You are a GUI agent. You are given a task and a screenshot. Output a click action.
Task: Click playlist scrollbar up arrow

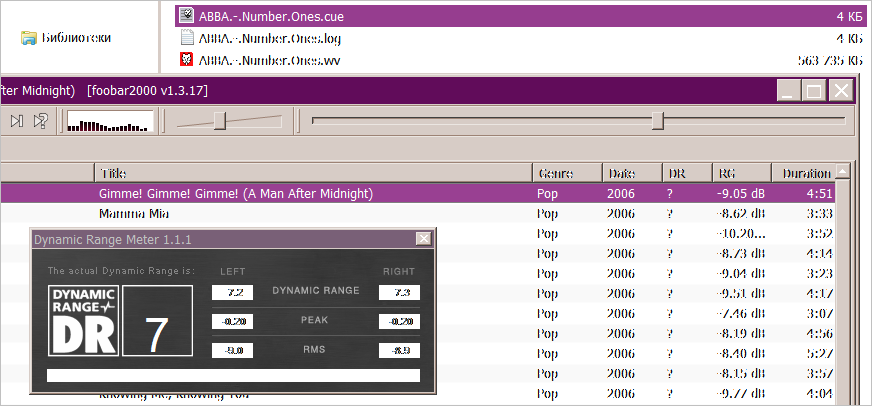(x=844, y=173)
